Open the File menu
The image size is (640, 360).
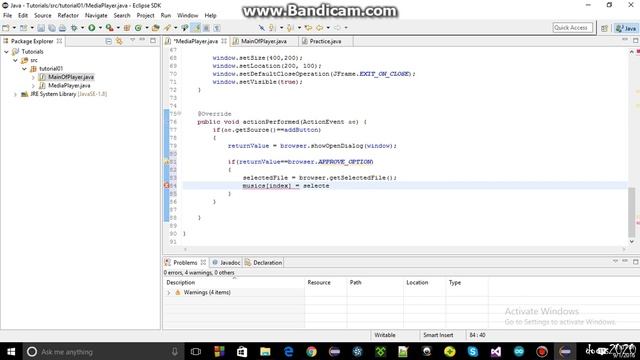point(7,16)
